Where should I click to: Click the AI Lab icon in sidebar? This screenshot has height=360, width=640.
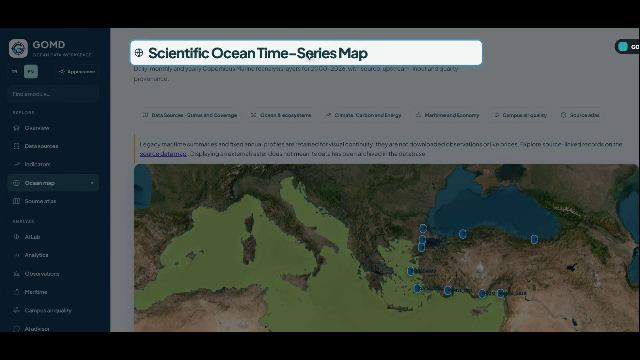point(16,237)
